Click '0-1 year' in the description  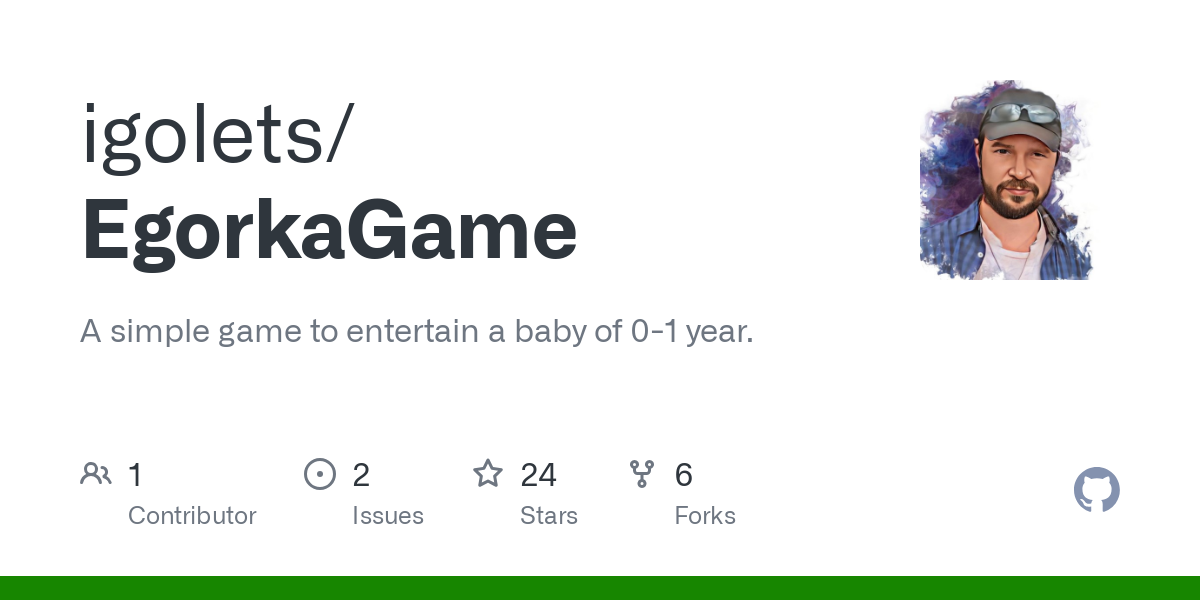point(691,331)
